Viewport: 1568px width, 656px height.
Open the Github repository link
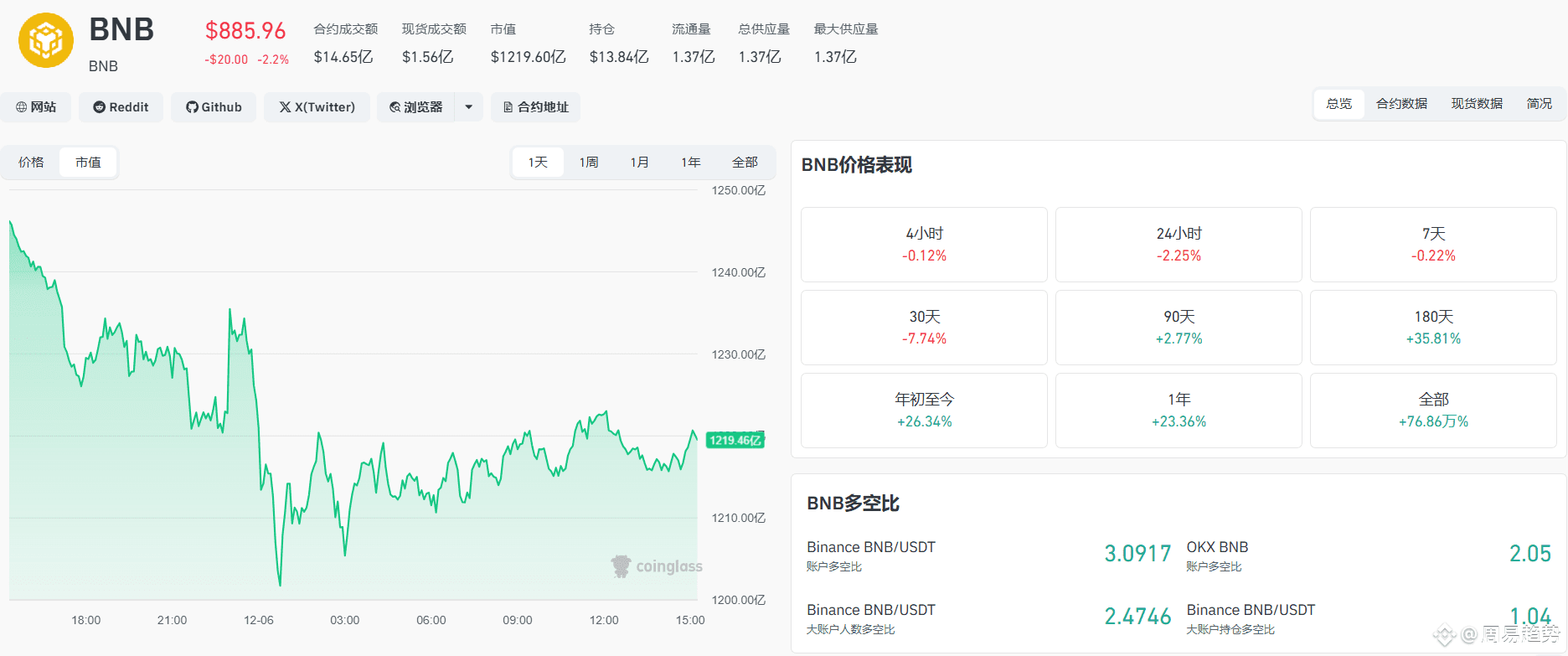(214, 107)
